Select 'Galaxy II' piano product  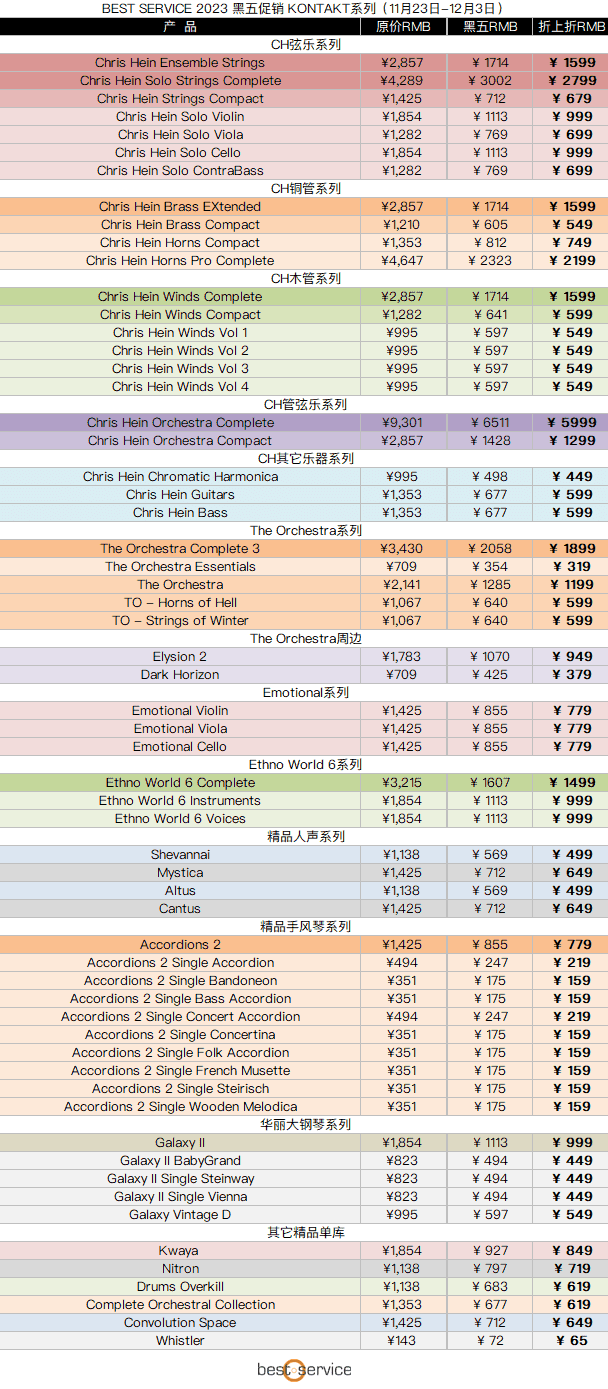[x=180, y=1143]
